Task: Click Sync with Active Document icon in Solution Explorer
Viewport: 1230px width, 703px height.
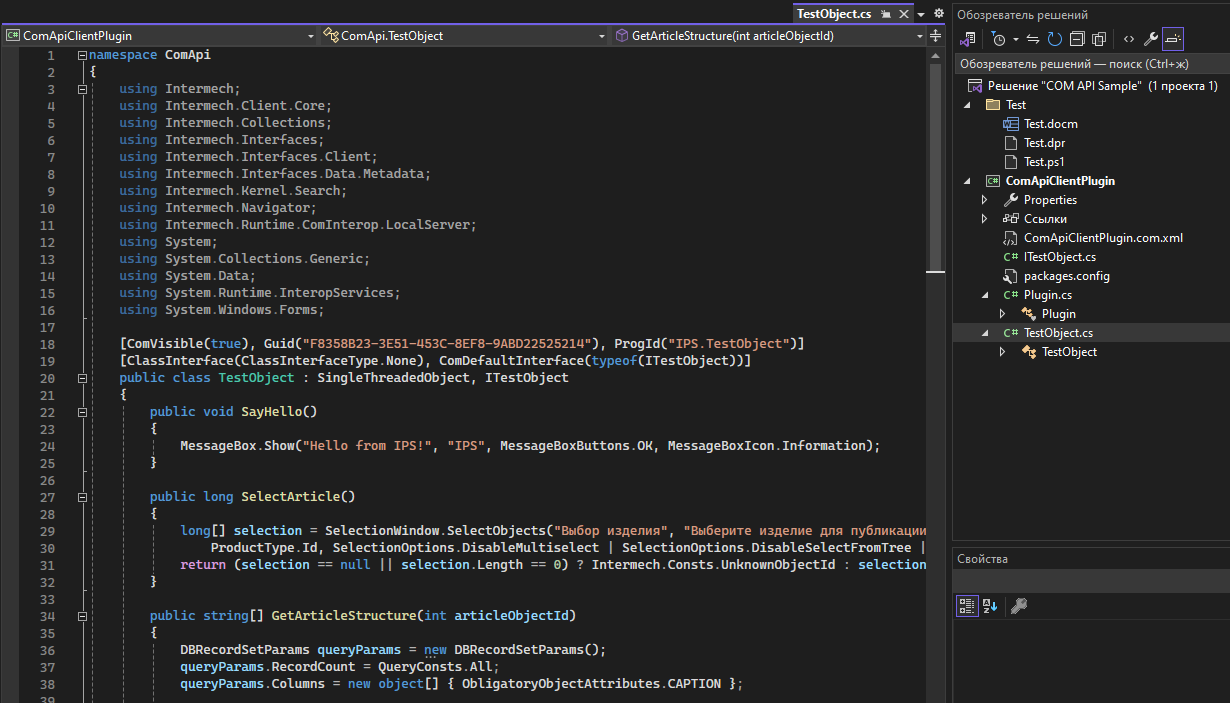Action: (x=1033, y=39)
